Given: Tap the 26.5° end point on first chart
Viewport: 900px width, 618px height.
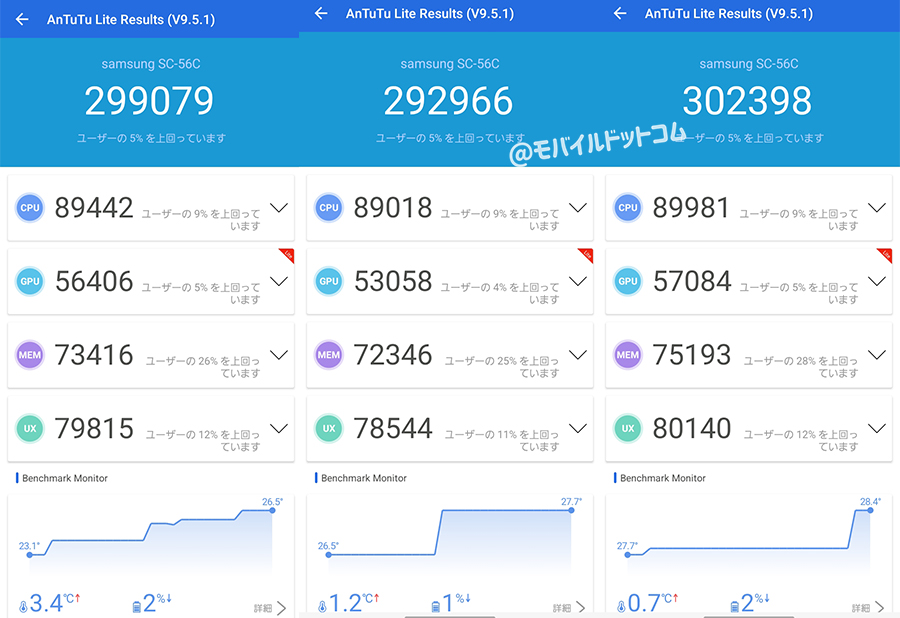Looking at the screenshot, I should click(x=272, y=510).
